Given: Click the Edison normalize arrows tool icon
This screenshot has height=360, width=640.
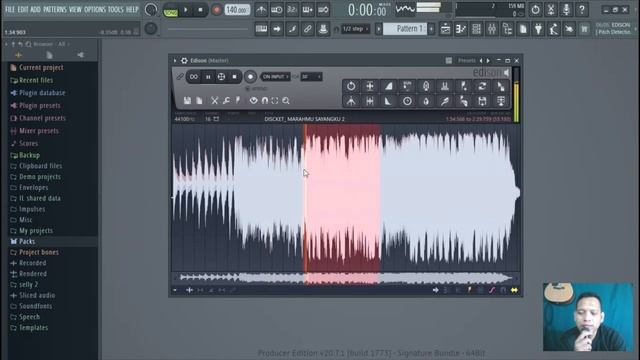Looking at the screenshot, I should (x=369, y=86).
